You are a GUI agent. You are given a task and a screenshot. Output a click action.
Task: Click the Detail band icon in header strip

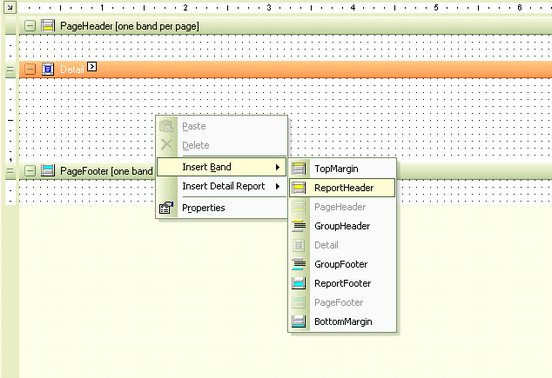tap(48, 69)
